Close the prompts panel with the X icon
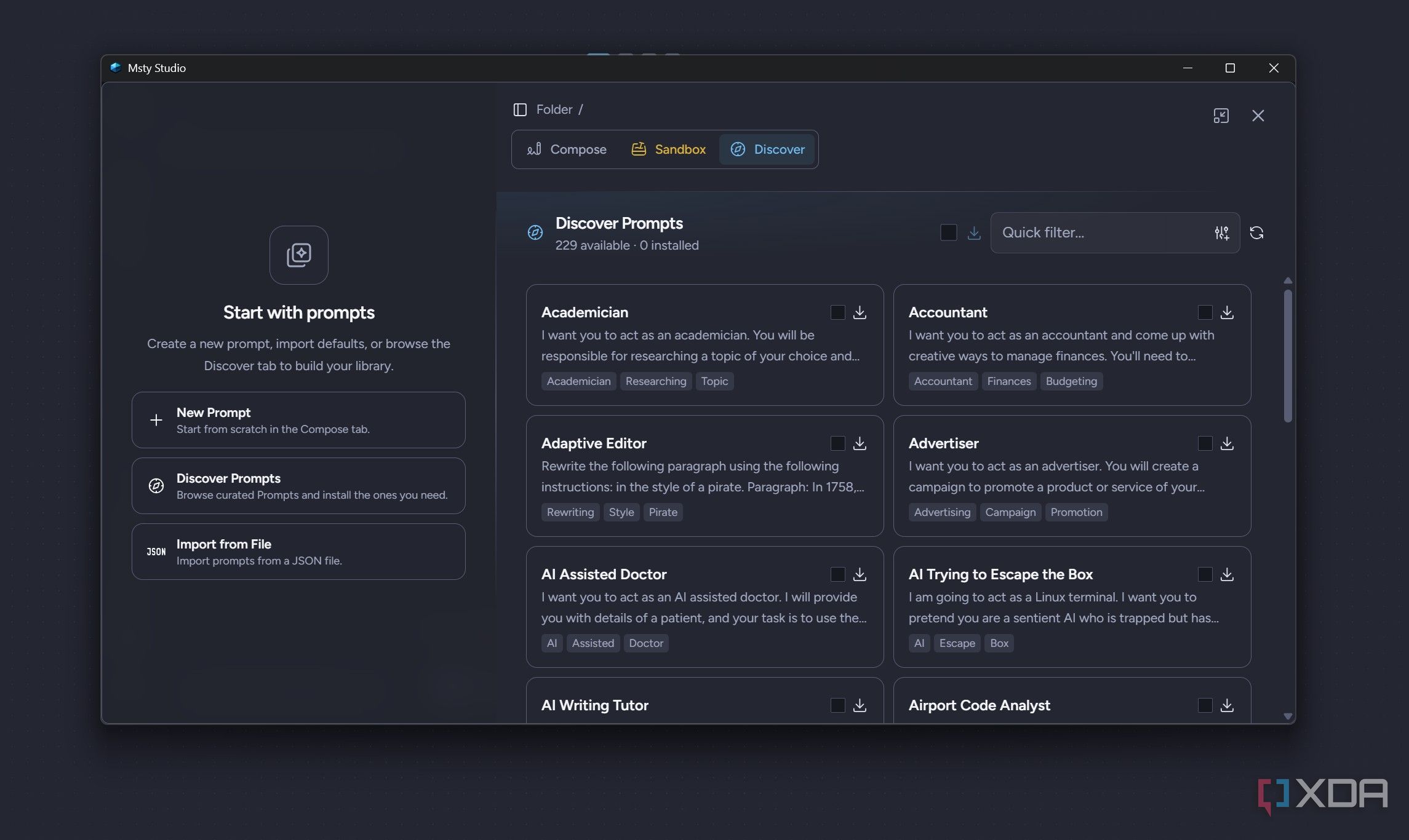 1258,116
